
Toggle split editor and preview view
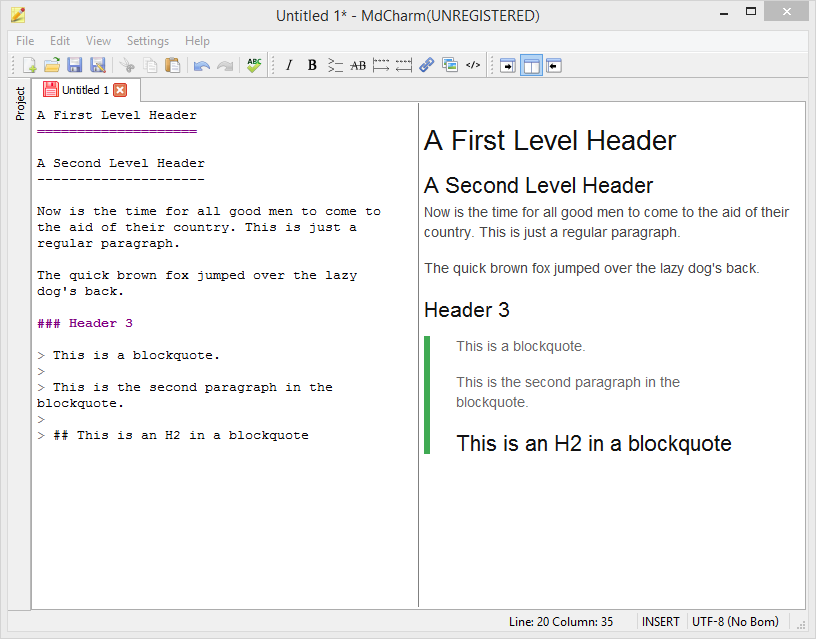[531, 66]
